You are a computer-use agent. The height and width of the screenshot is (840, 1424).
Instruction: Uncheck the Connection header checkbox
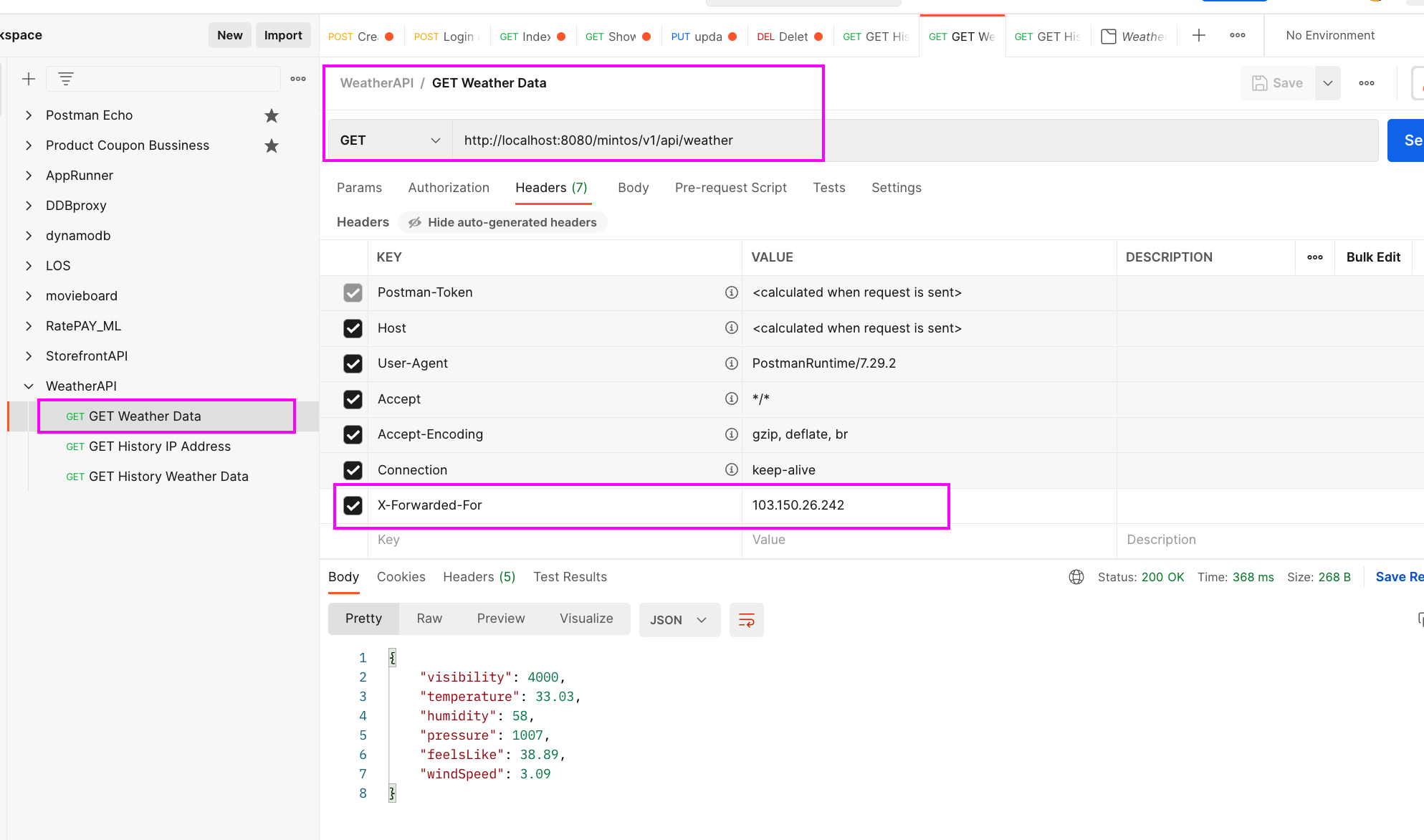click(x=353, y=470)
